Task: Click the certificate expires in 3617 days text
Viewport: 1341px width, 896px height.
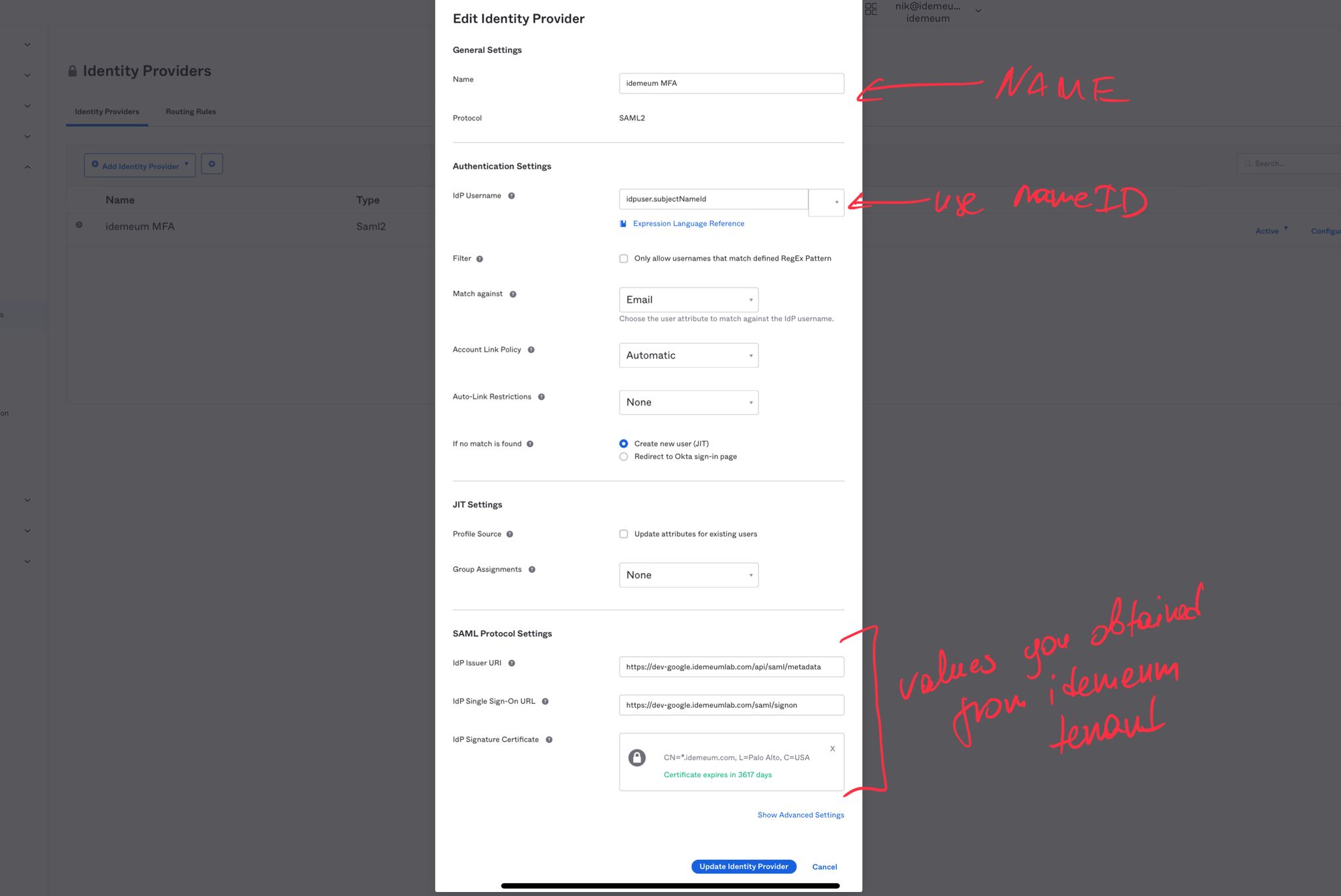Action: click(x=717, y=775)
